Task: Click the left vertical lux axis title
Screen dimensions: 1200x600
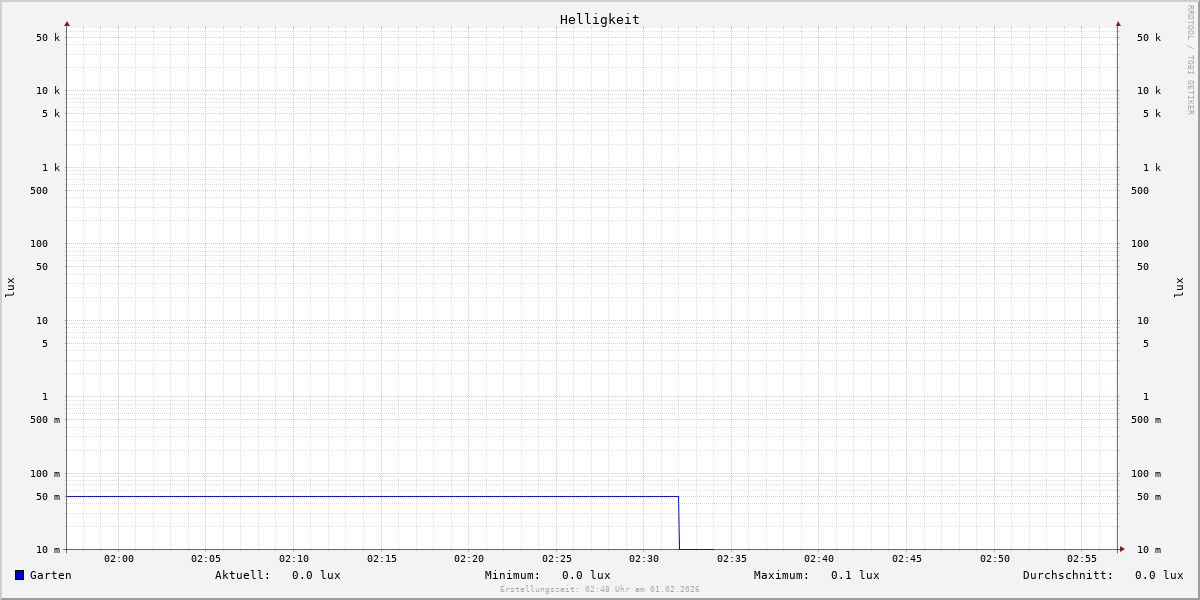Action: coord(10,287)
